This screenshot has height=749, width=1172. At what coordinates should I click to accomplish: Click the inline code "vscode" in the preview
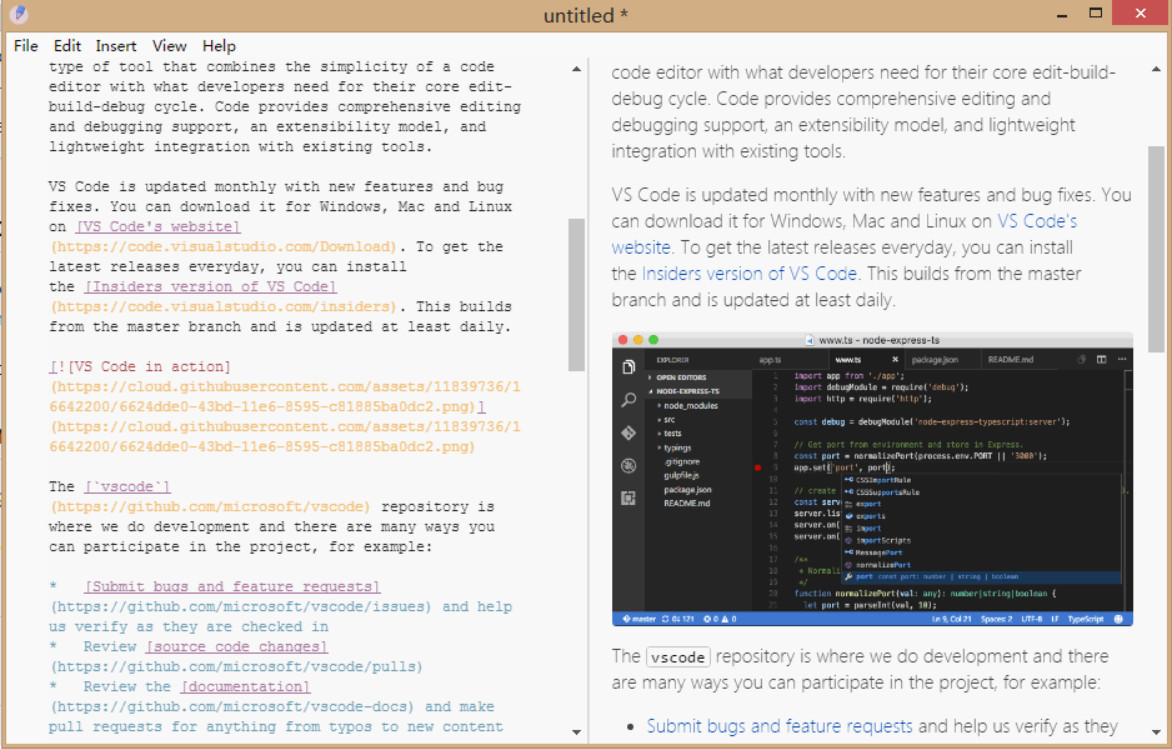point(678,657)
